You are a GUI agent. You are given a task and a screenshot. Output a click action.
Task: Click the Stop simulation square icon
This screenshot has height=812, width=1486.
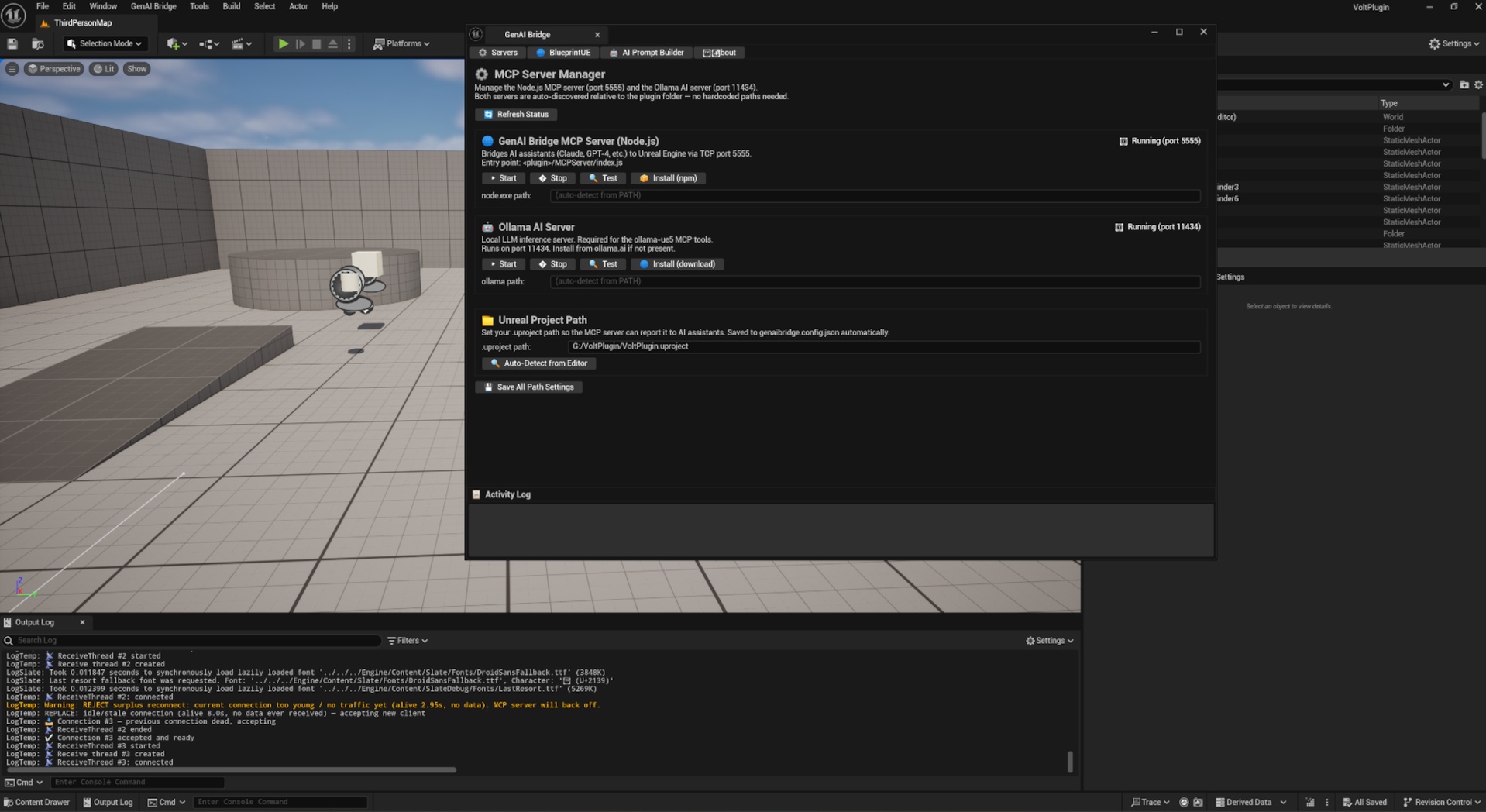click(x=316, y=44)
